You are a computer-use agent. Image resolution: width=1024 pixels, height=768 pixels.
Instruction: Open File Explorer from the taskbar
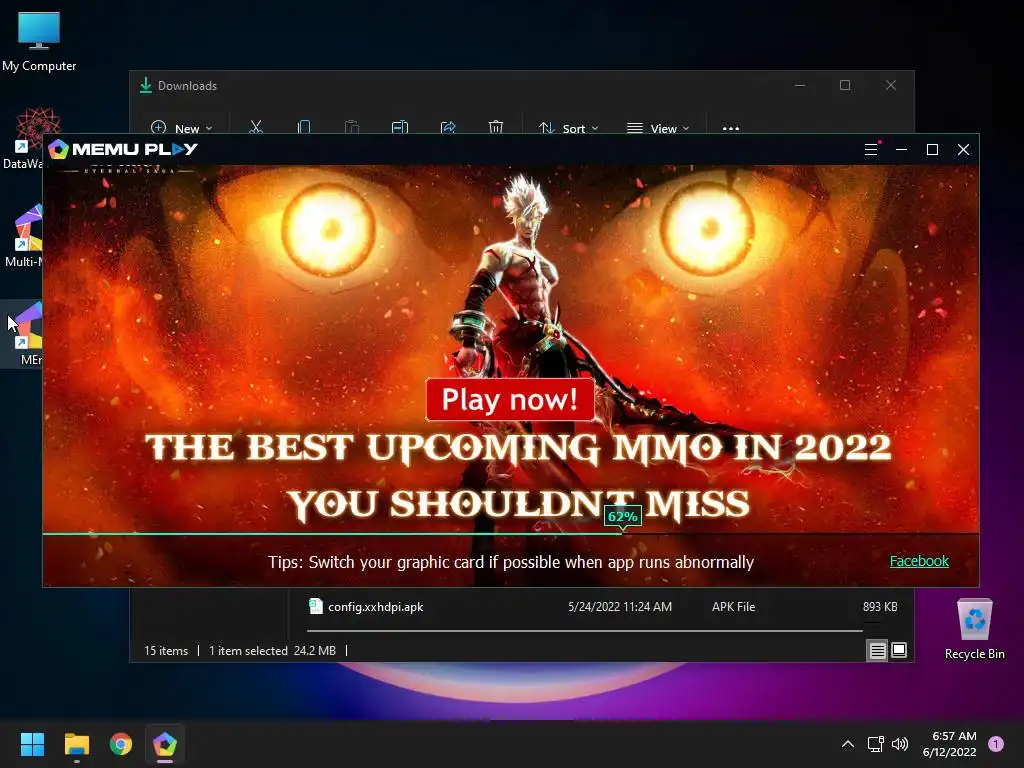[x=76, y=744]
